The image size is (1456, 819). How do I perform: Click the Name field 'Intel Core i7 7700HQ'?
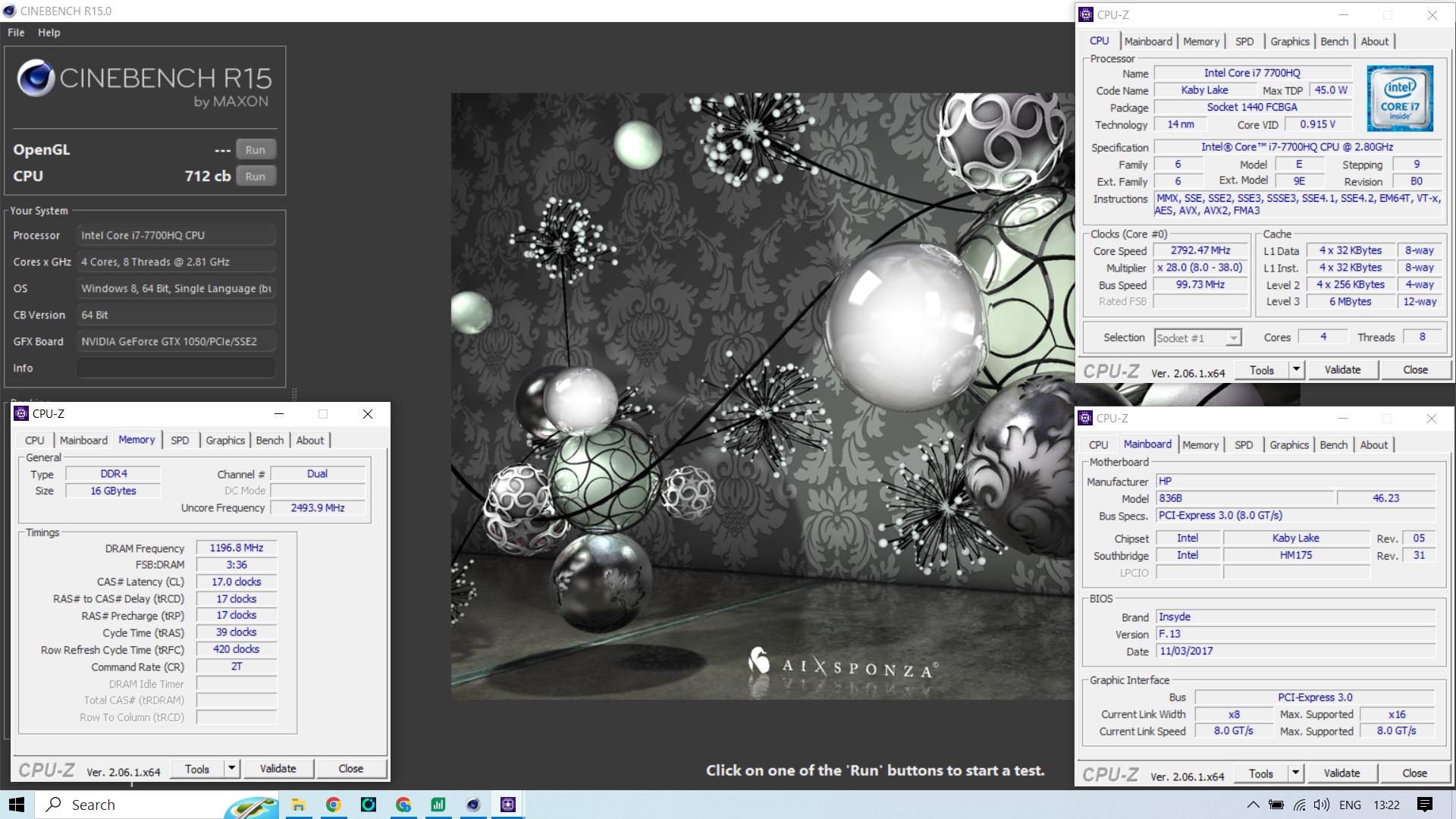(x=1252, y=73)
